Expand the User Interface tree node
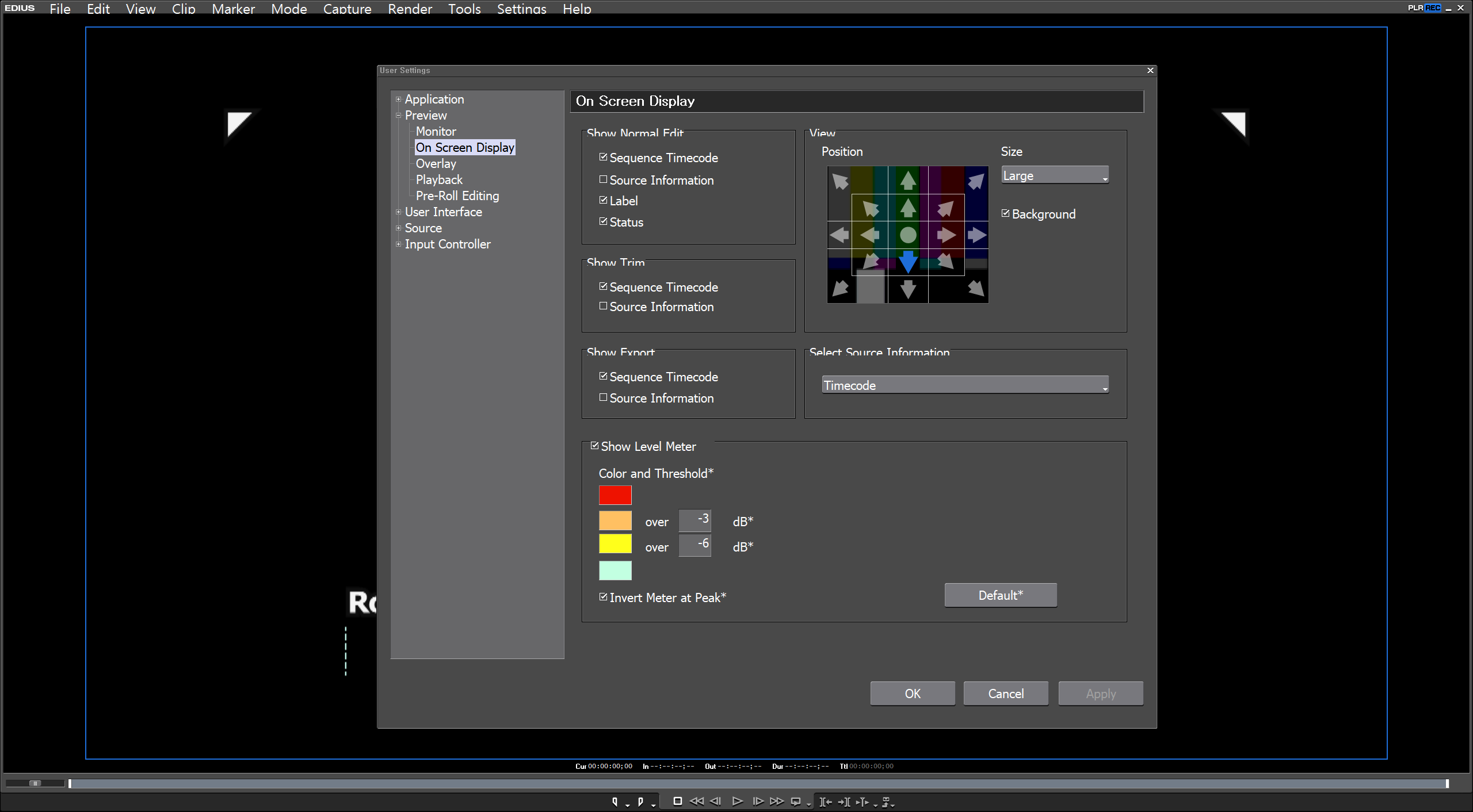Viewport: 1473px width, 812px height. point(398,212)
